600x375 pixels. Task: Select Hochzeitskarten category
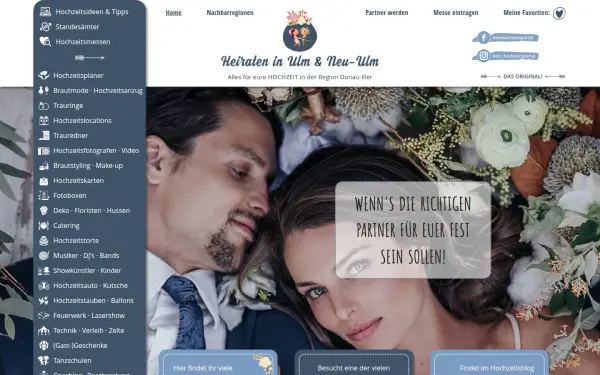pyautogui.click(x=78, y=181)
